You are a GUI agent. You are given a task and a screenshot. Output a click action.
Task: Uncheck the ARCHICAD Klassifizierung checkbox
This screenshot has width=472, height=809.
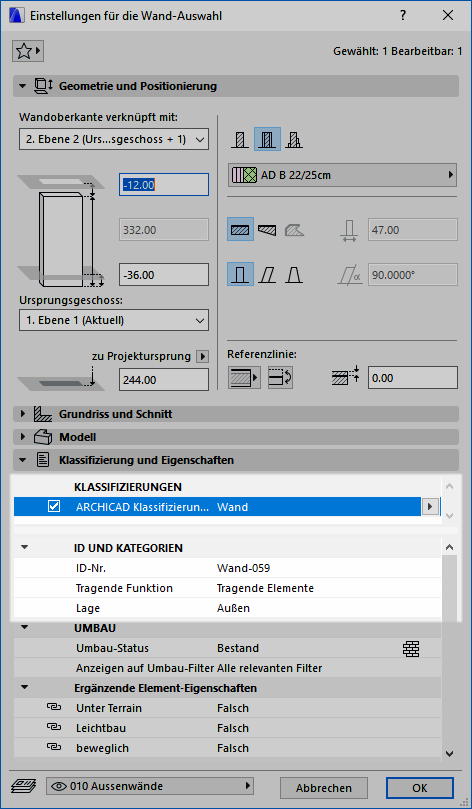pos(54,507)
